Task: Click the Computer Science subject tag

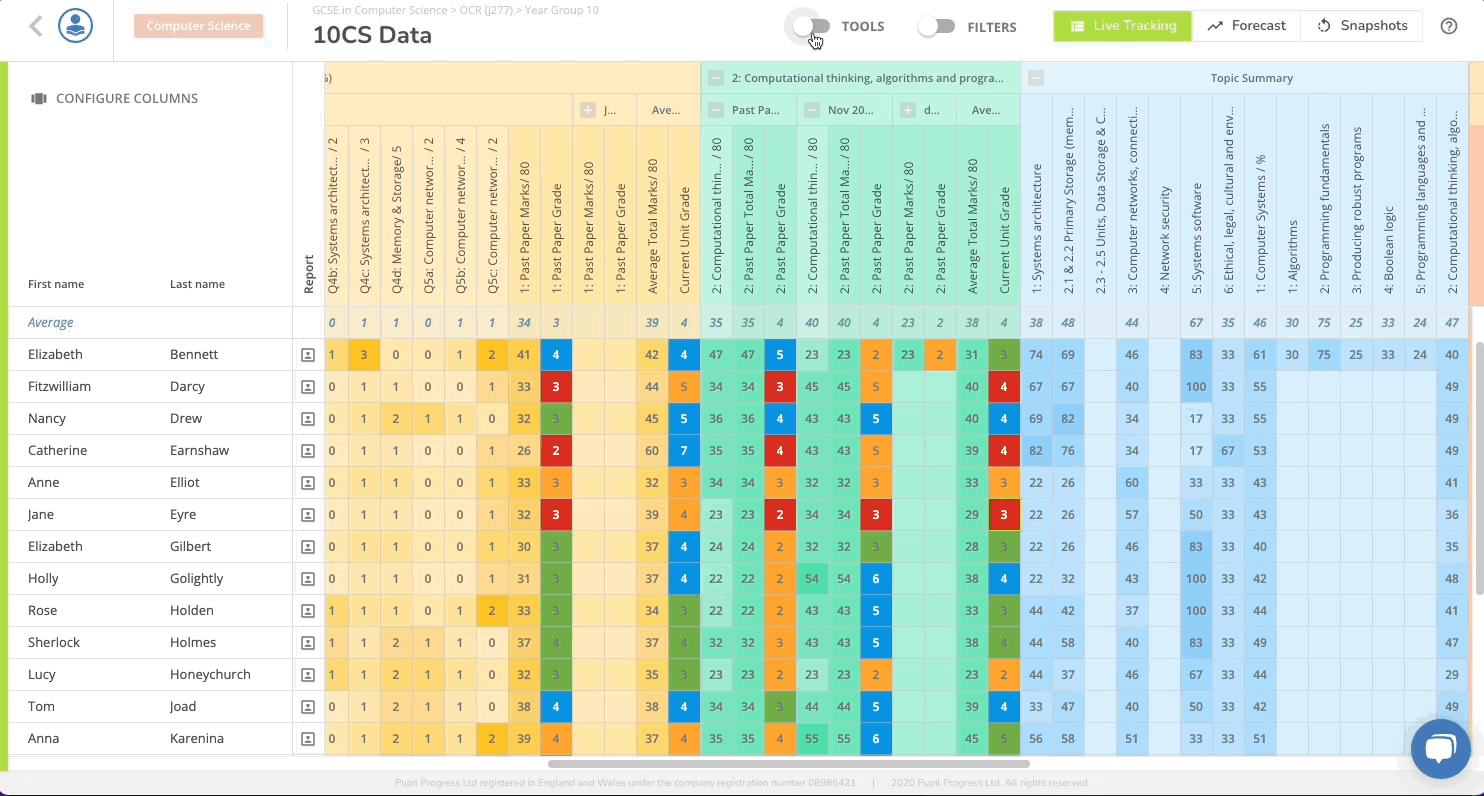Action: click(x=199, y=26)
